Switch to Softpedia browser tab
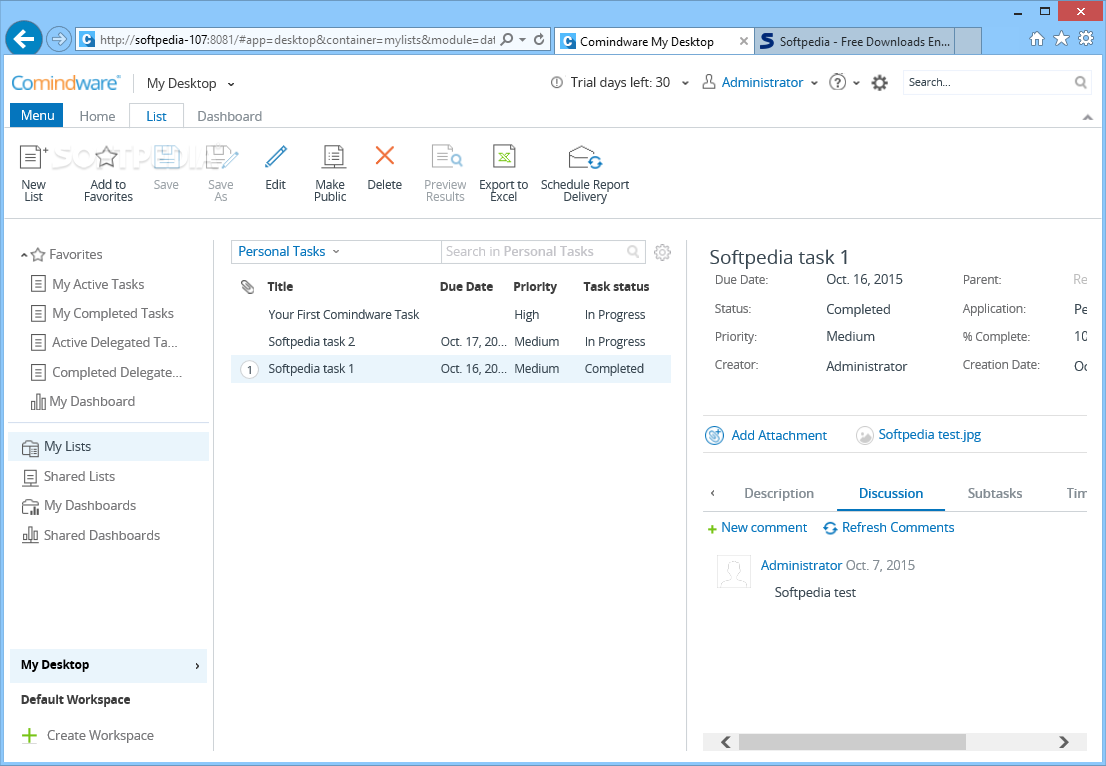 coord(855,42)
